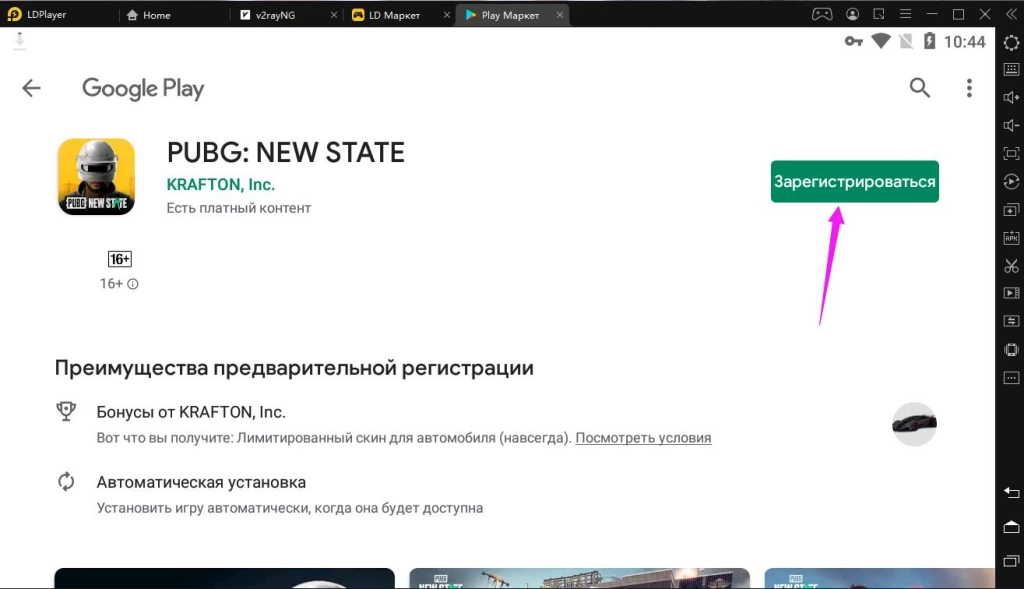This screenshot has height=589, width=1024.
Task: Open Google Play search
Action: click(919, 88)
